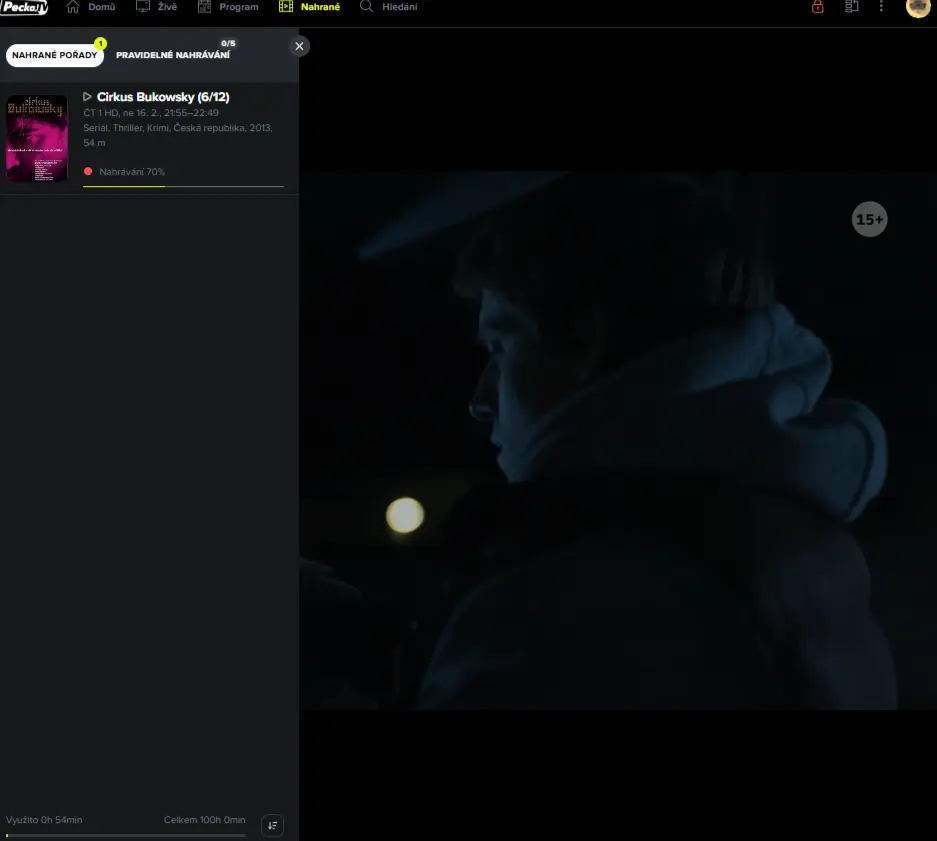Click the yellow badge showing 1
The image size is (937, 841).
tap(100, 44)
